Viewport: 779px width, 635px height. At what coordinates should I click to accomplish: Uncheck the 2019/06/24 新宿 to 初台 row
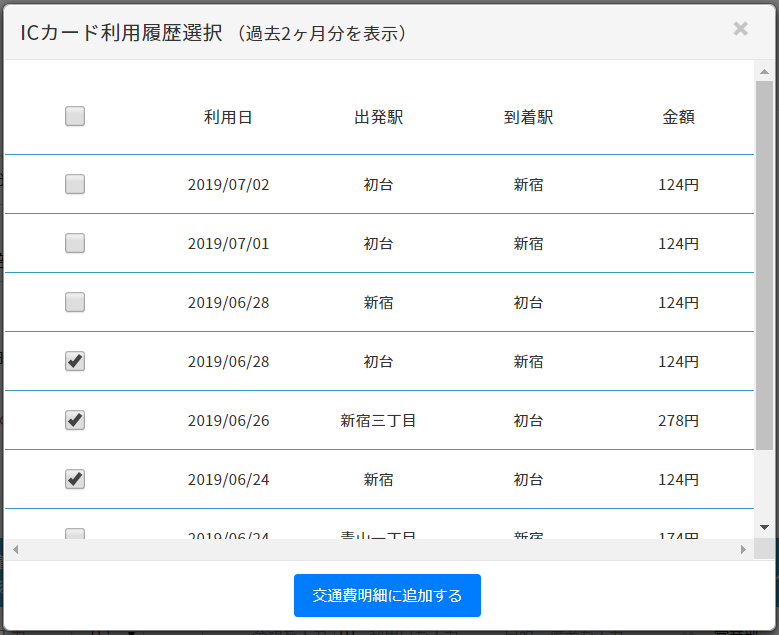75,479
